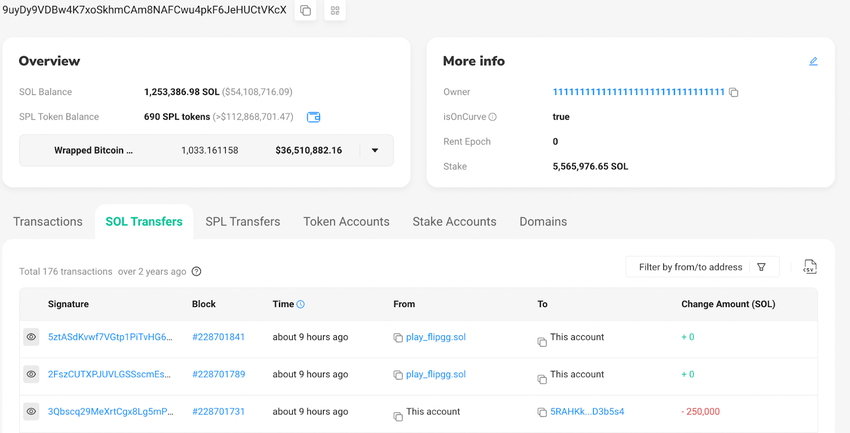Export transactions as CSV
Image resolution: width=850 pixels, height=433 pixels.
click(x=810, y=267)
